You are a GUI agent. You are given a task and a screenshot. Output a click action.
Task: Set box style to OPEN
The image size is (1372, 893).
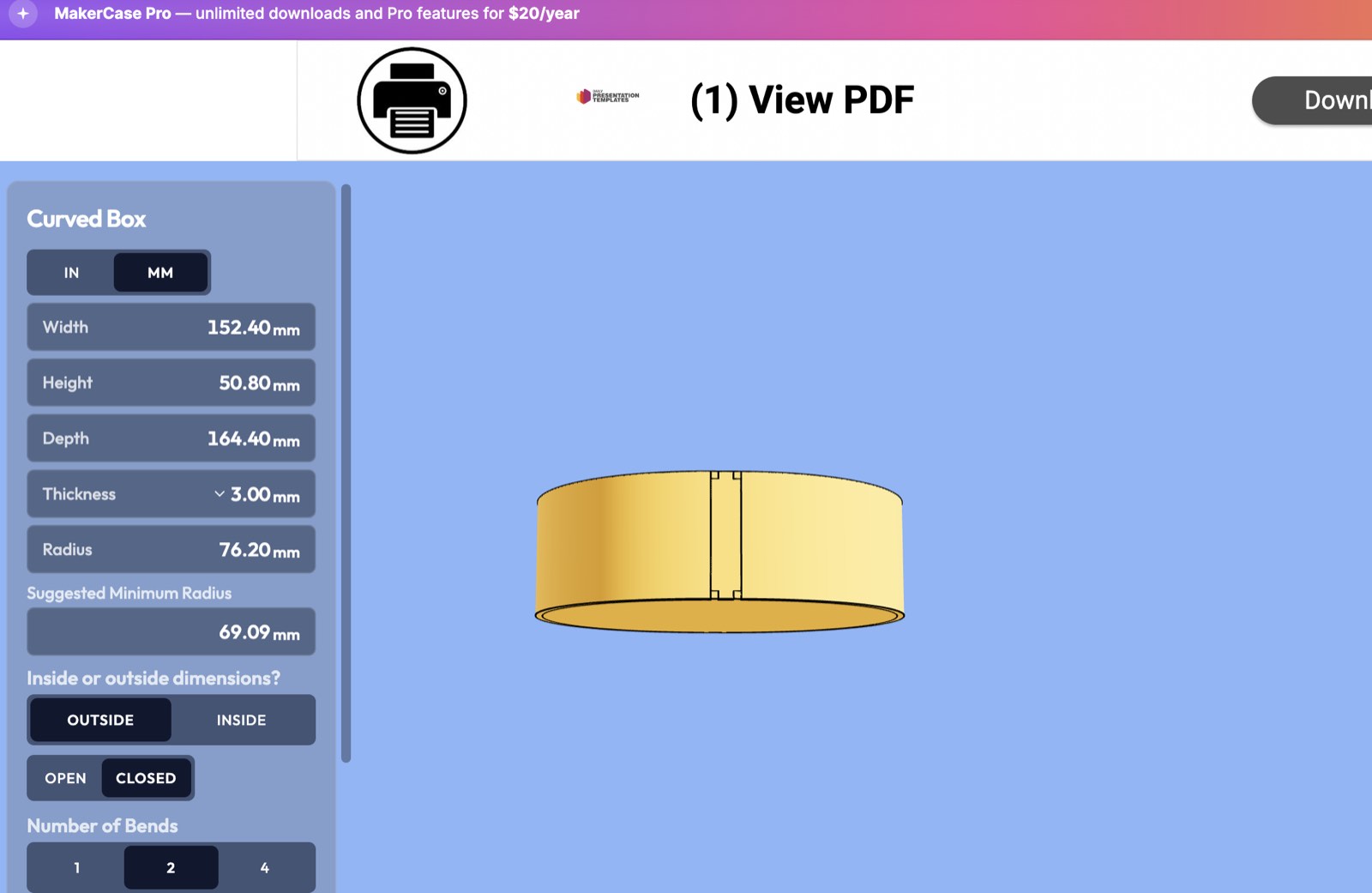point(65,778)
